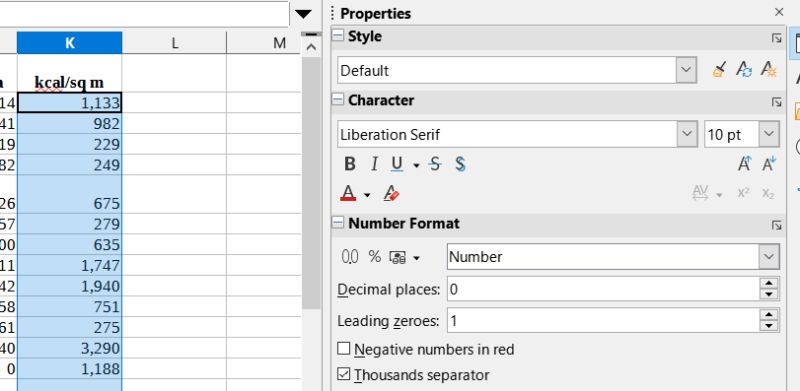Open Liberation Serif font dropdown
The width and height of the screenshot is (800, 391).
686,134
